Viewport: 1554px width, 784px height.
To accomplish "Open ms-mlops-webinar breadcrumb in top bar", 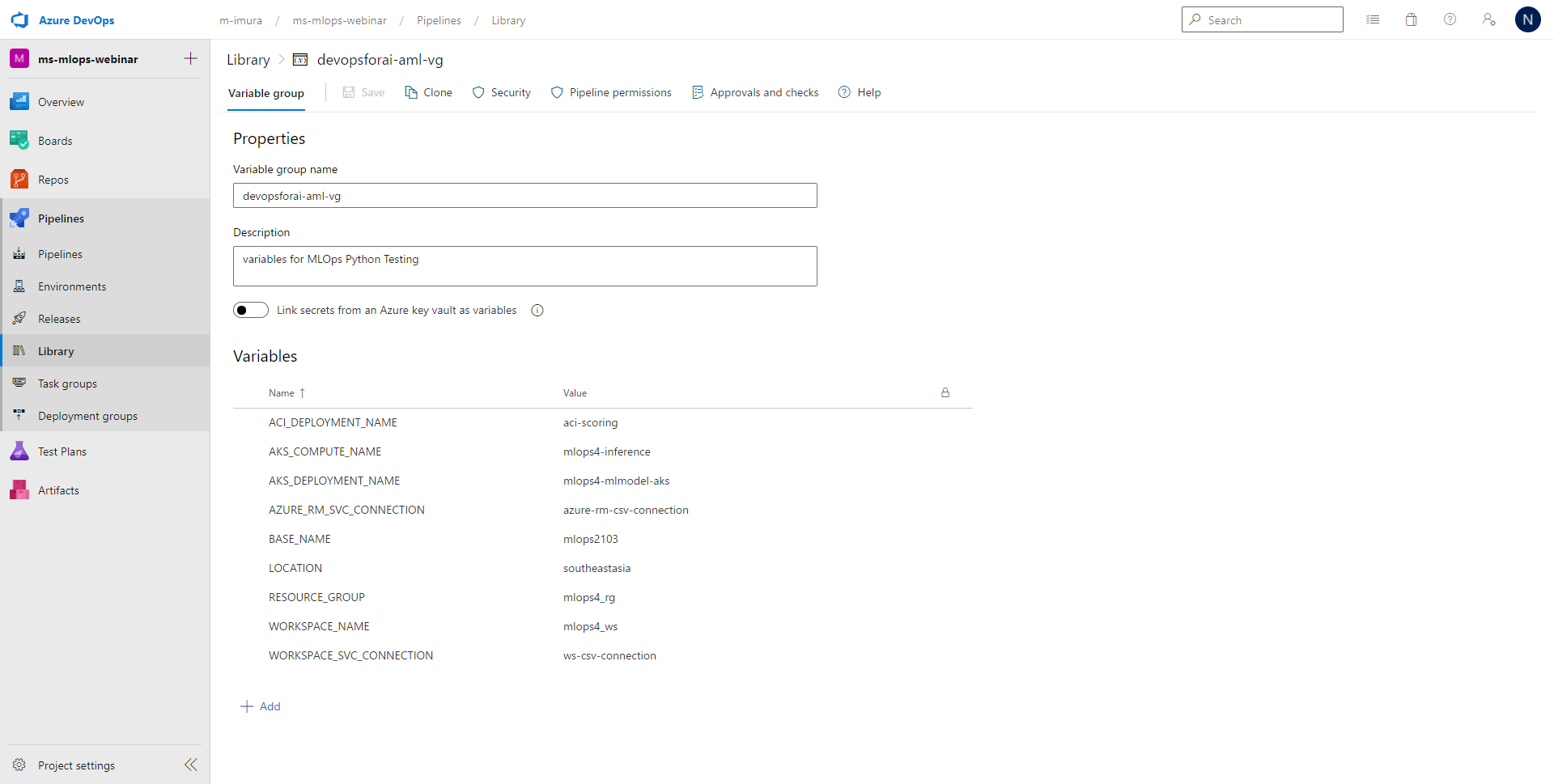I will click(340, 21).
